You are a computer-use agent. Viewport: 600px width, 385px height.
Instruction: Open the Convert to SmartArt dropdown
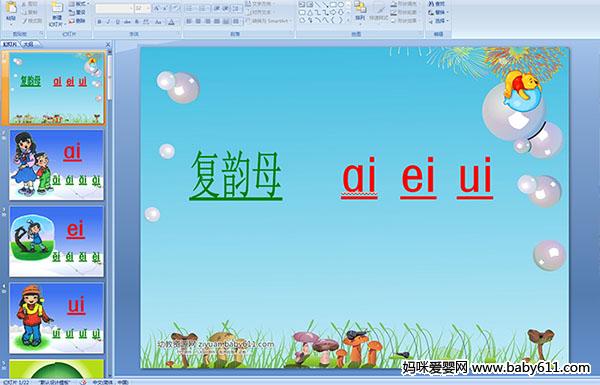tap(269, 21)
